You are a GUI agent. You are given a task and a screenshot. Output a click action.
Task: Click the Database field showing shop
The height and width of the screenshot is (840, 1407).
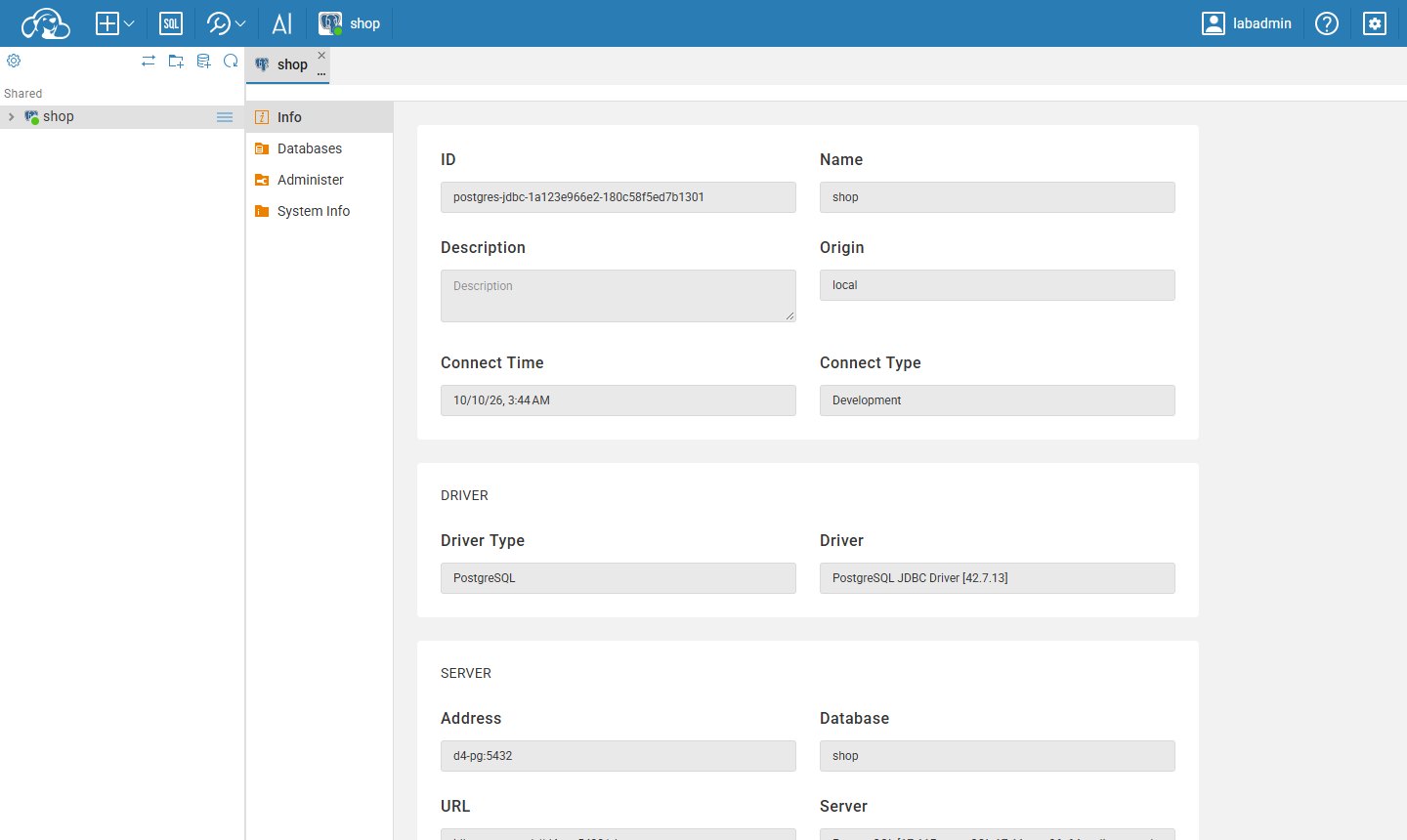point(998,756)
